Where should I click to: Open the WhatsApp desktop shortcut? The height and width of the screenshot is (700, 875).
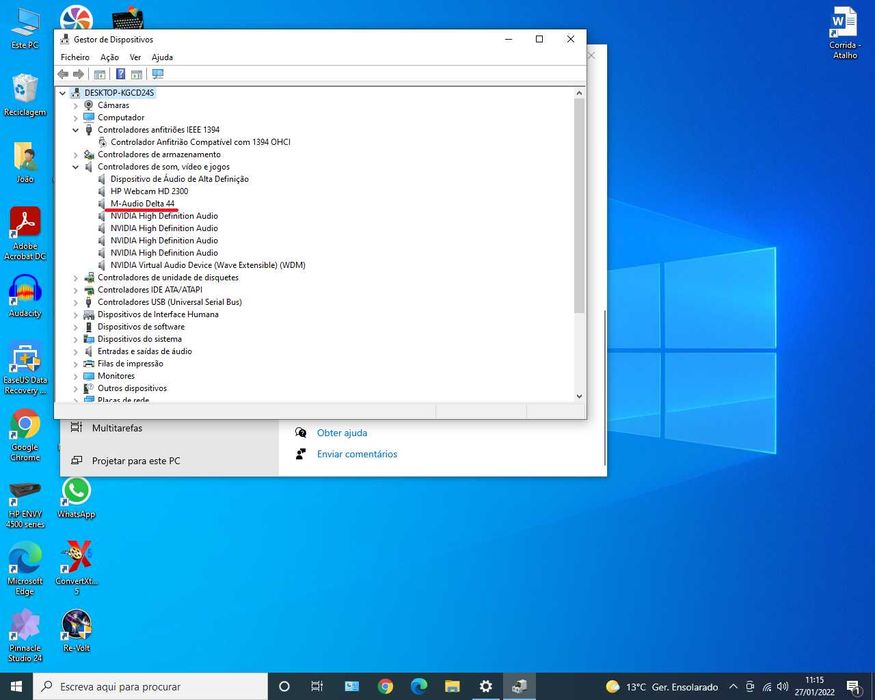[76, 498]
